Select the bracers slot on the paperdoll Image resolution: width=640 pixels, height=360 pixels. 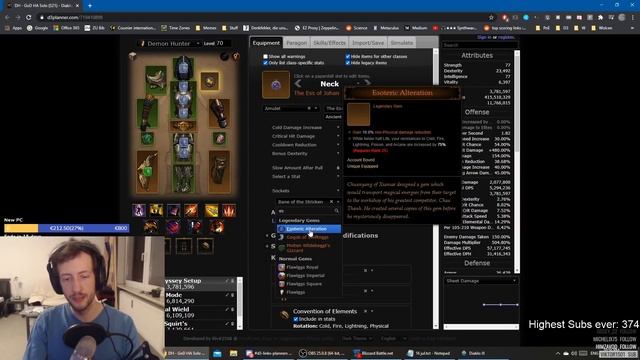(x=219, y=112)
